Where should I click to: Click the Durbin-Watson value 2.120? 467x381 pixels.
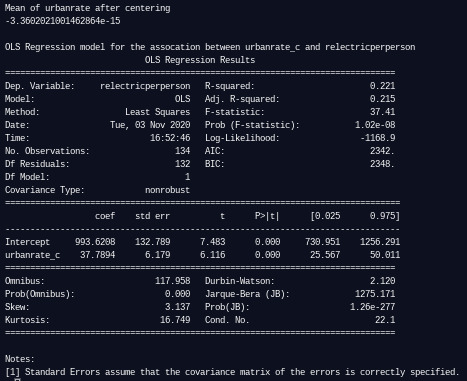pos(383,281)
